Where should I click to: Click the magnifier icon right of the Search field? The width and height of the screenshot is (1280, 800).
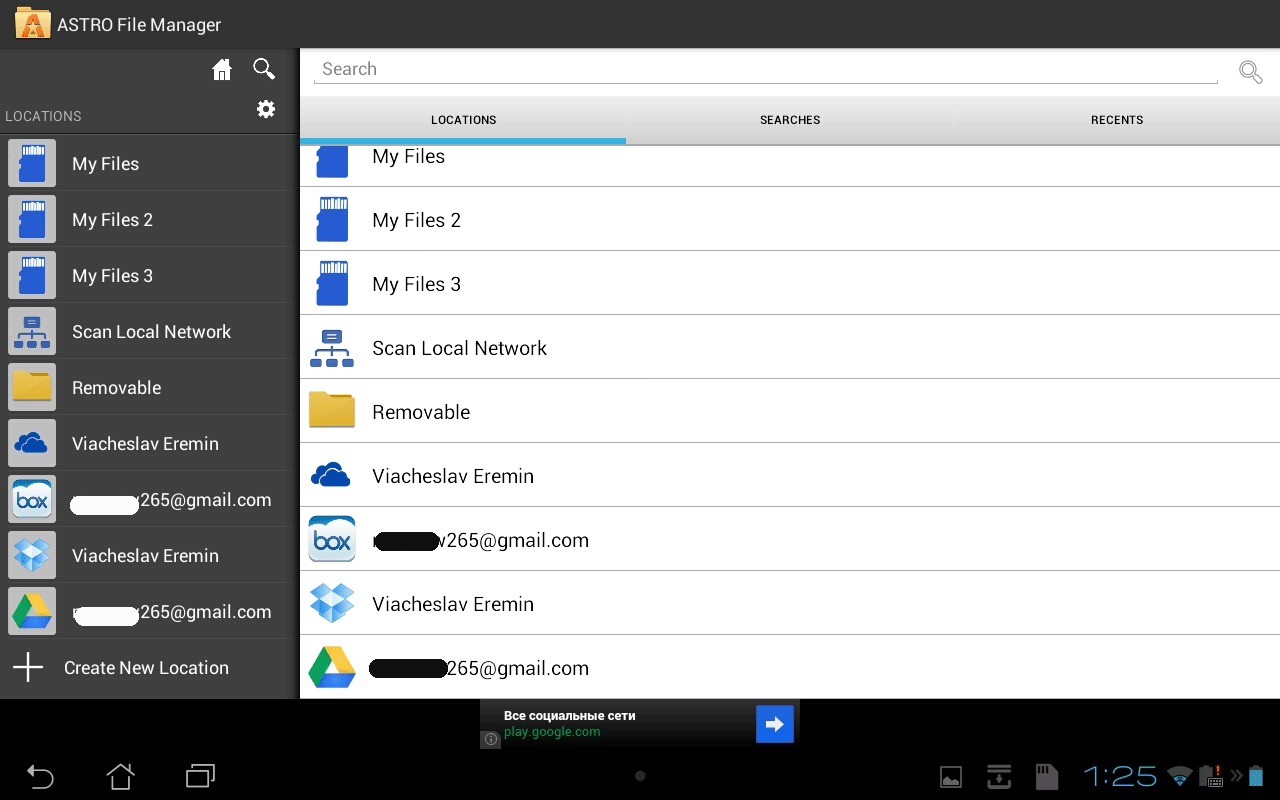[x=1250, y=71]
